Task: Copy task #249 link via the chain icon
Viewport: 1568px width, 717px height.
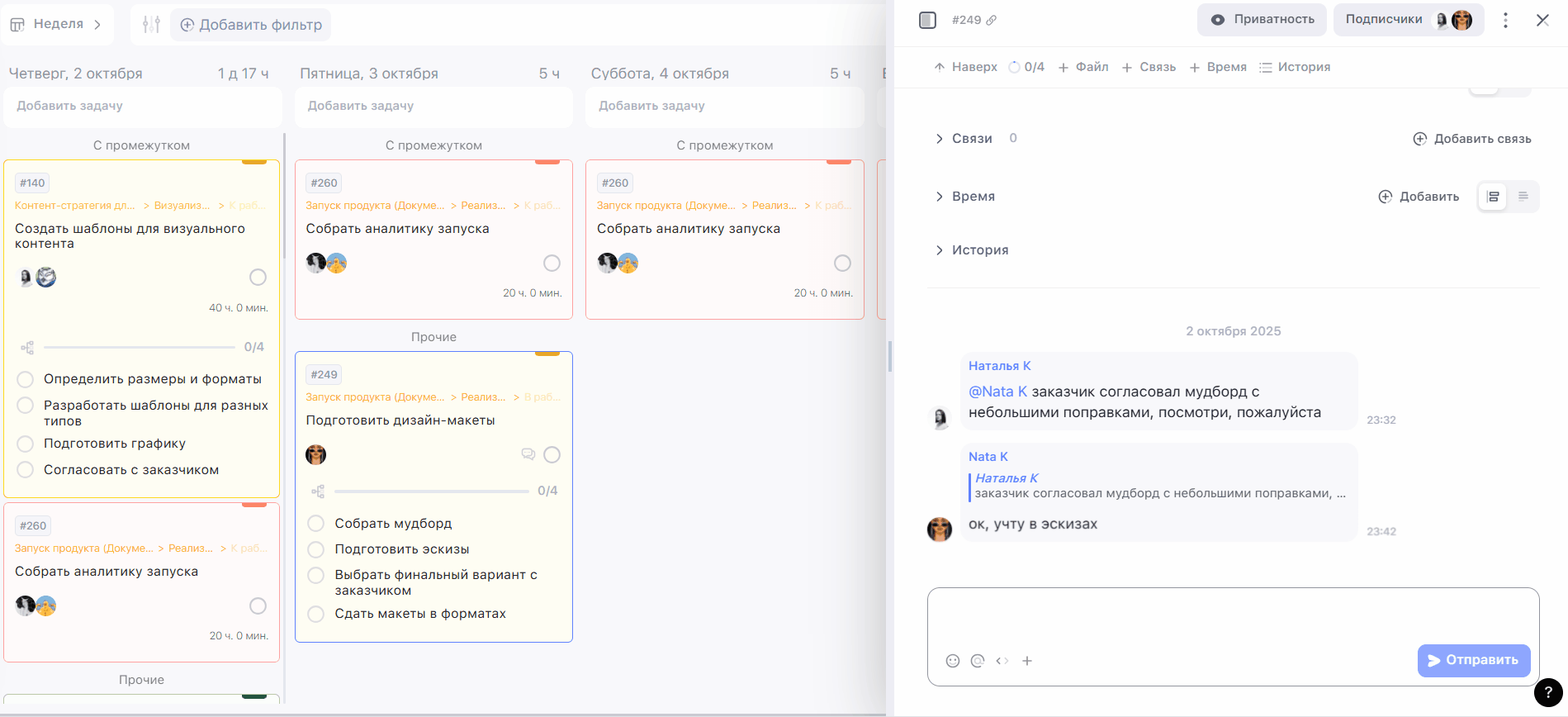Action: 992,20
